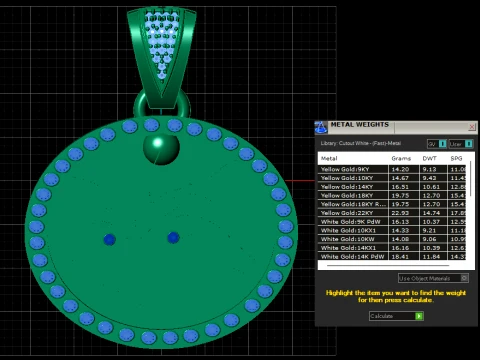Select the pendant bail with pavé stones
The height and width of the screenshot is (360, 480).
pyautogui.click(x=161, y=58)
